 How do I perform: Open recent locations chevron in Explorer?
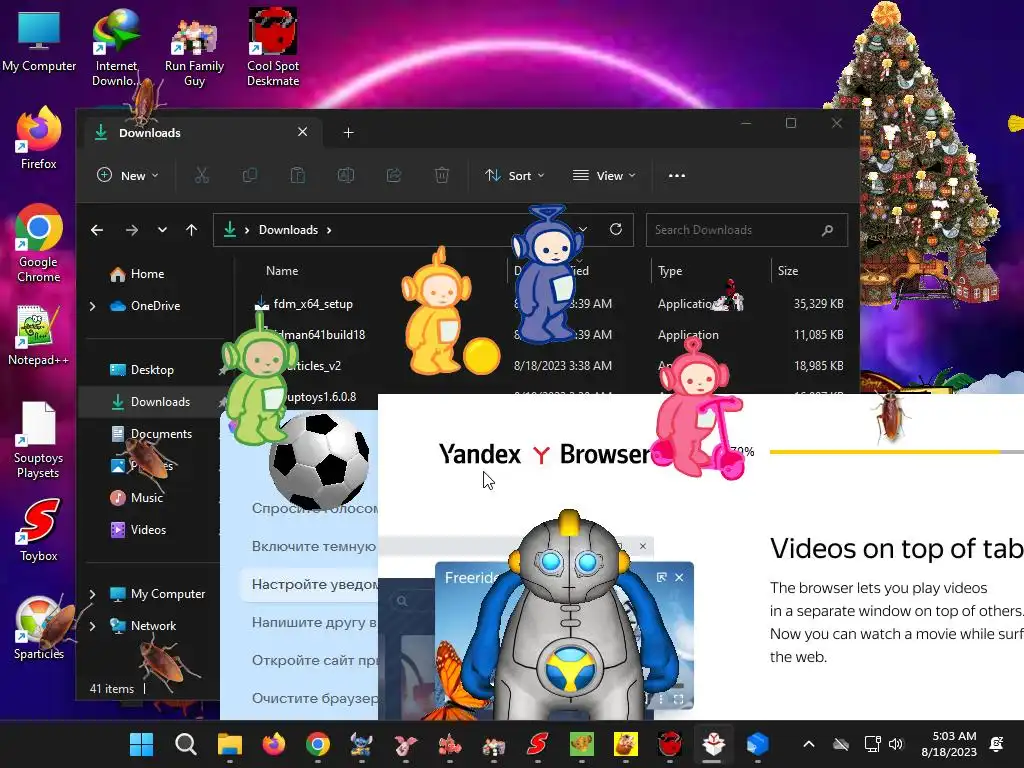(162, 230)
